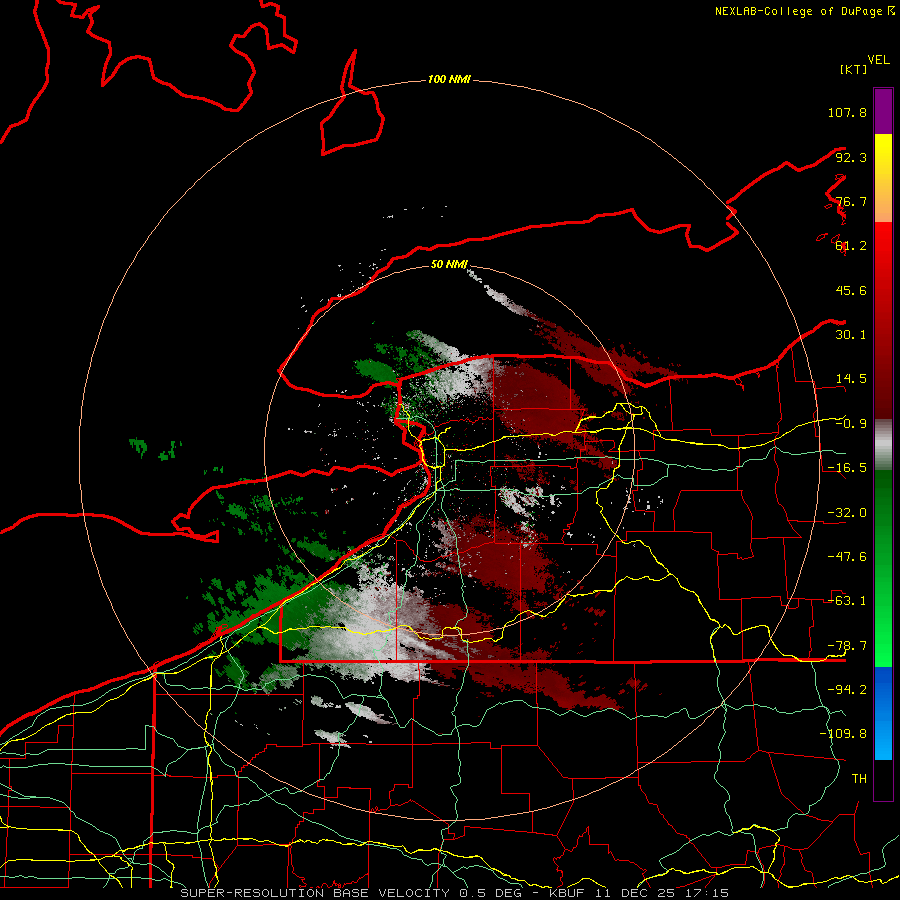Select the 107.8 velocity scale value
The width and height of the screenshot is (900, 900).
click(x=847, y=112)
